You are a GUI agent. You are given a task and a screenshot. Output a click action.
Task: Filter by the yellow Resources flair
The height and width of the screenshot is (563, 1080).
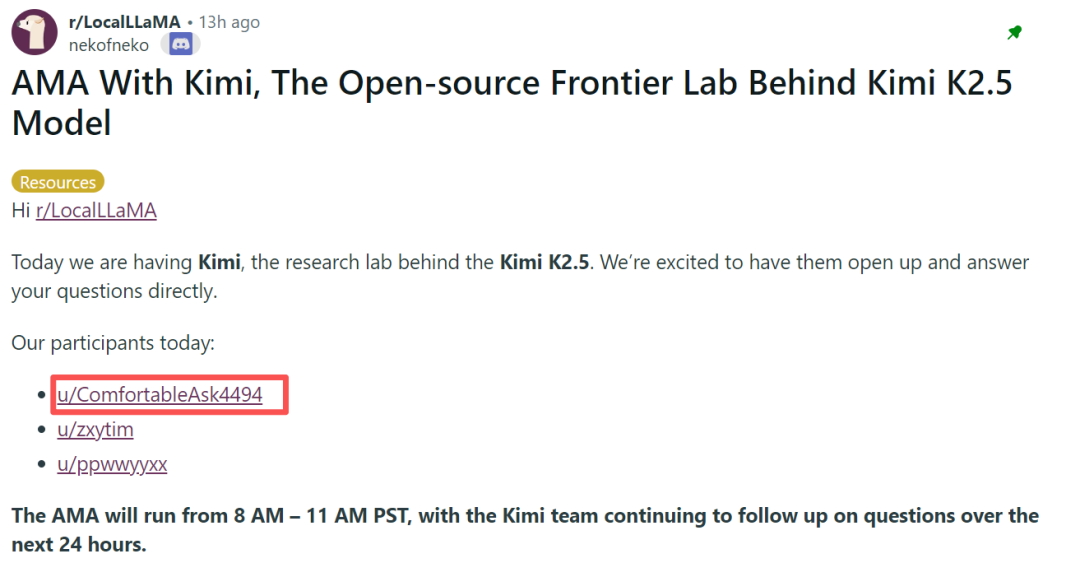coord(58,182)
